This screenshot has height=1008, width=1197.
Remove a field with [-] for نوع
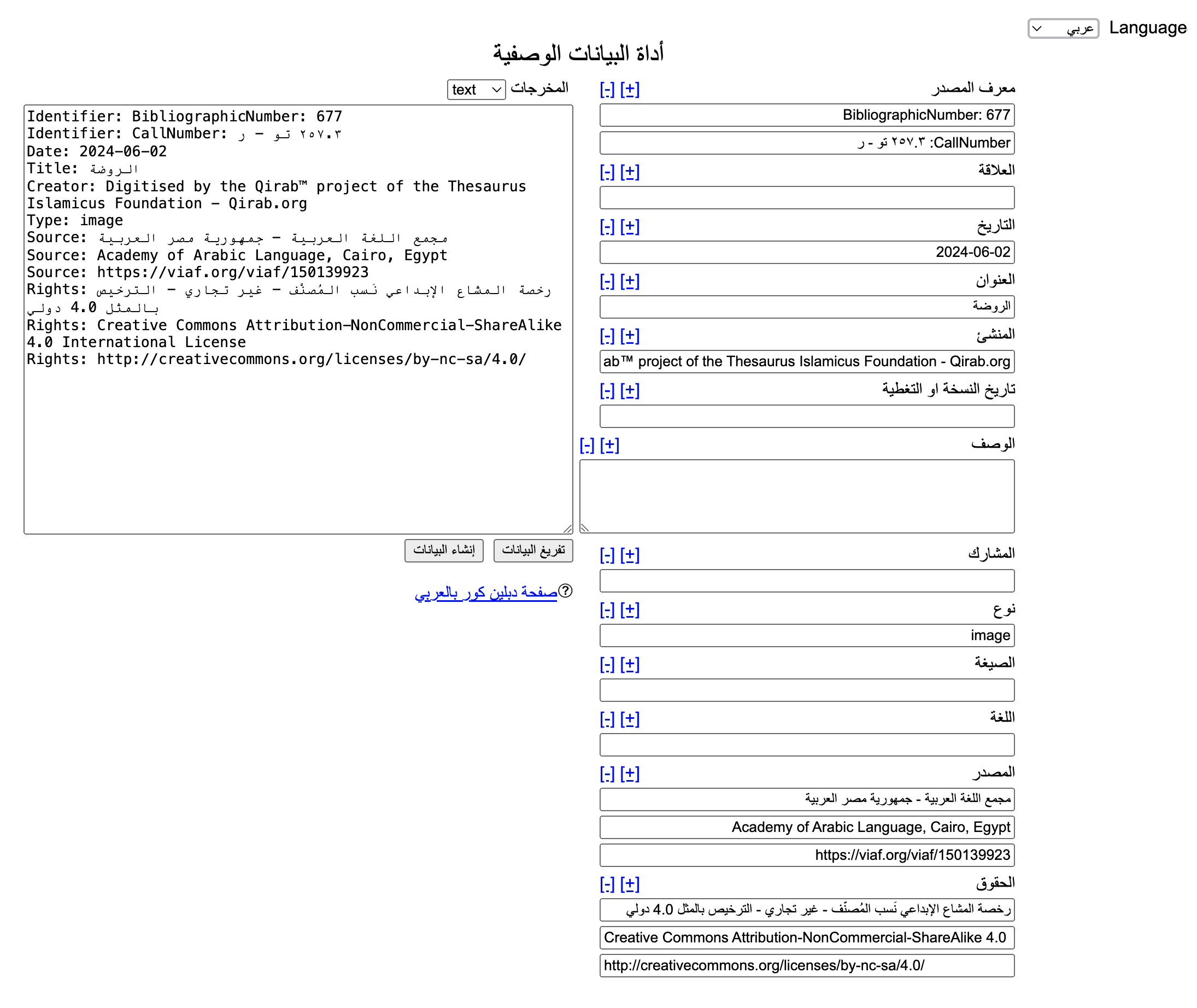pyautogui.click(x=607, y=610)
